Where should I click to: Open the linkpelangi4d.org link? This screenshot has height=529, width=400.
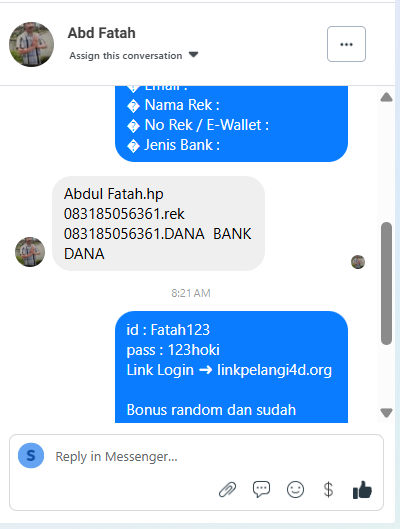[x=275, y=370]
